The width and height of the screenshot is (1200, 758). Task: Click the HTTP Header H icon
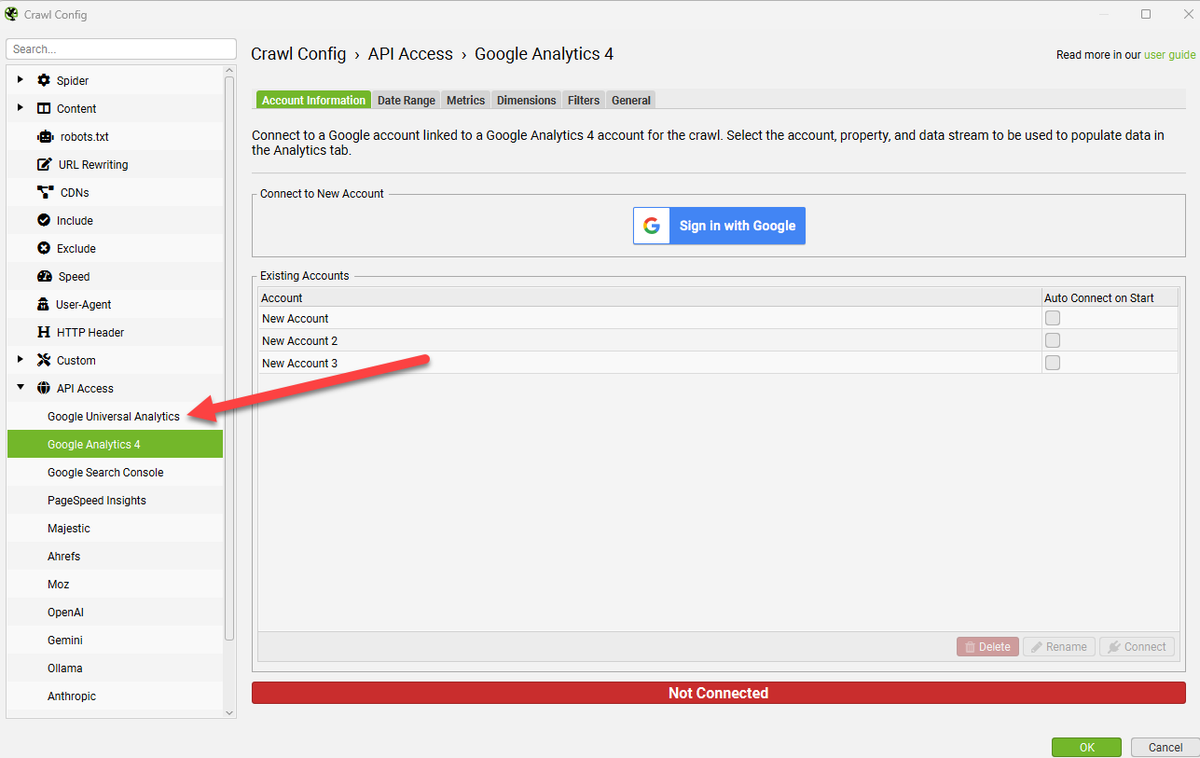tap(44, 332)
